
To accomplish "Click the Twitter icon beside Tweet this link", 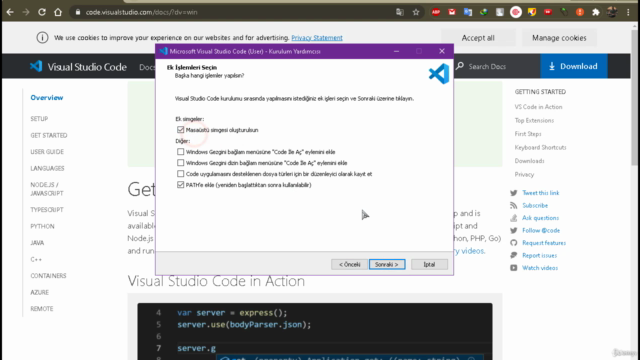I will 513,193.
